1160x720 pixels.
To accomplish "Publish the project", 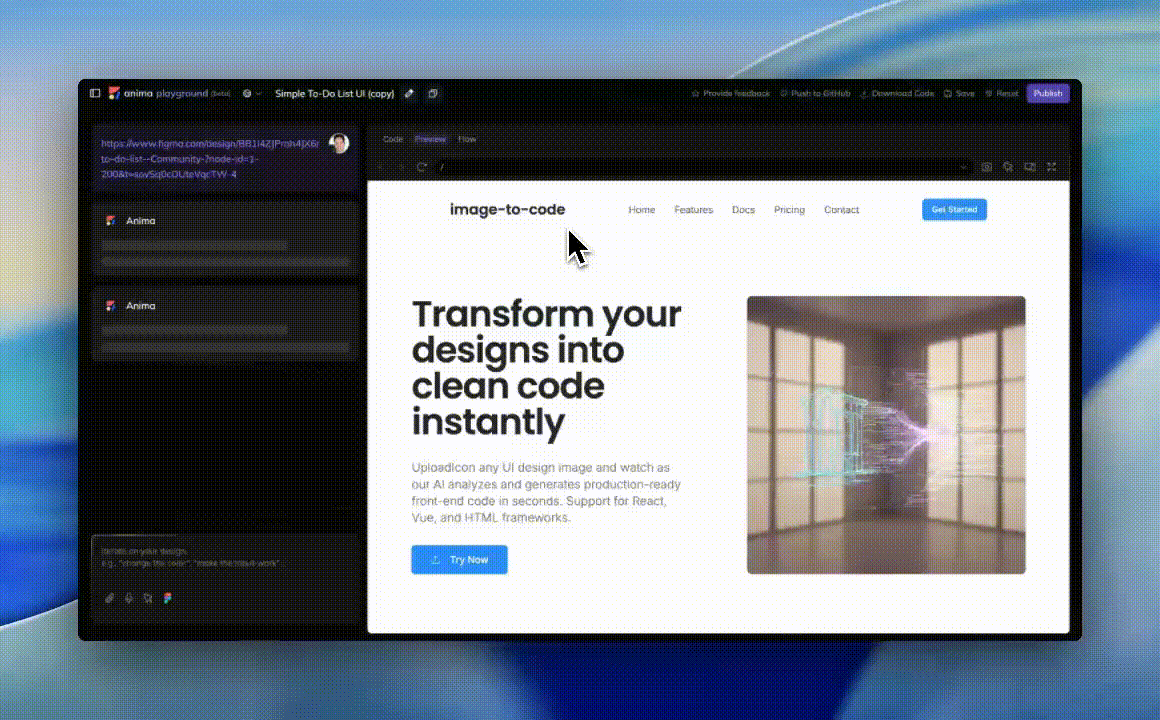I will (1048, 93).
